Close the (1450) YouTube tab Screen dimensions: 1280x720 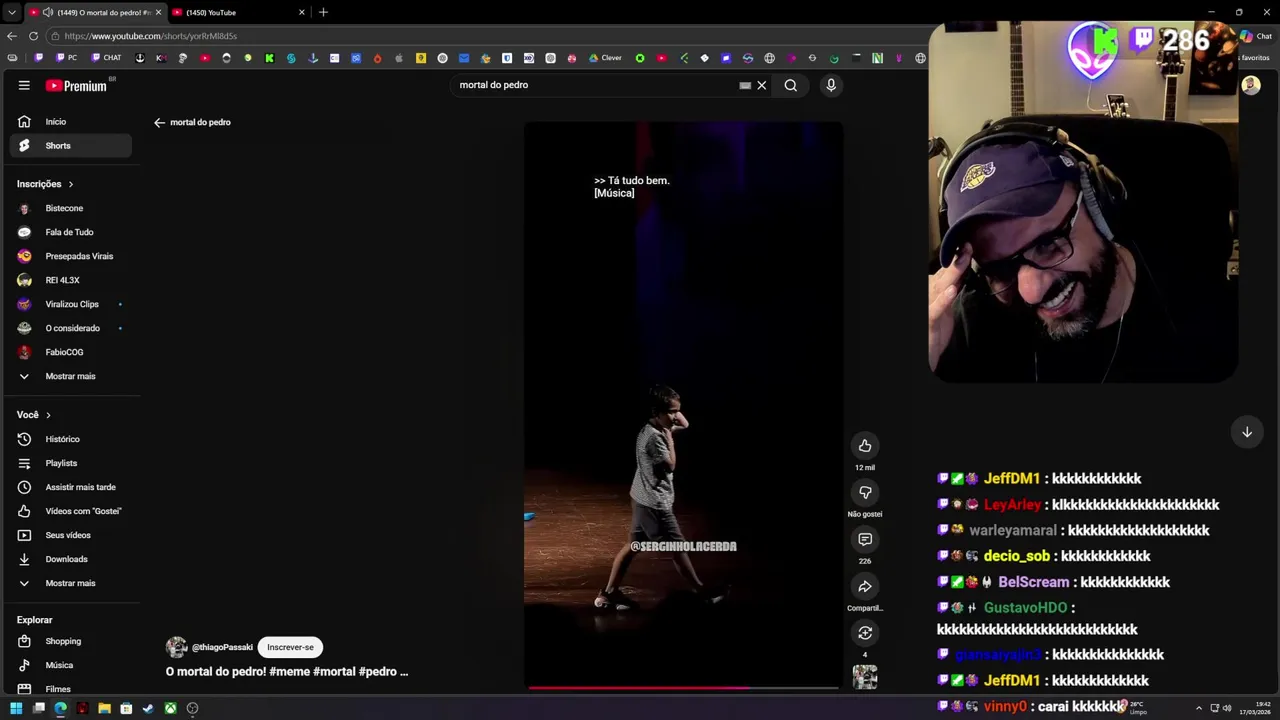click(x=302, y=12)
